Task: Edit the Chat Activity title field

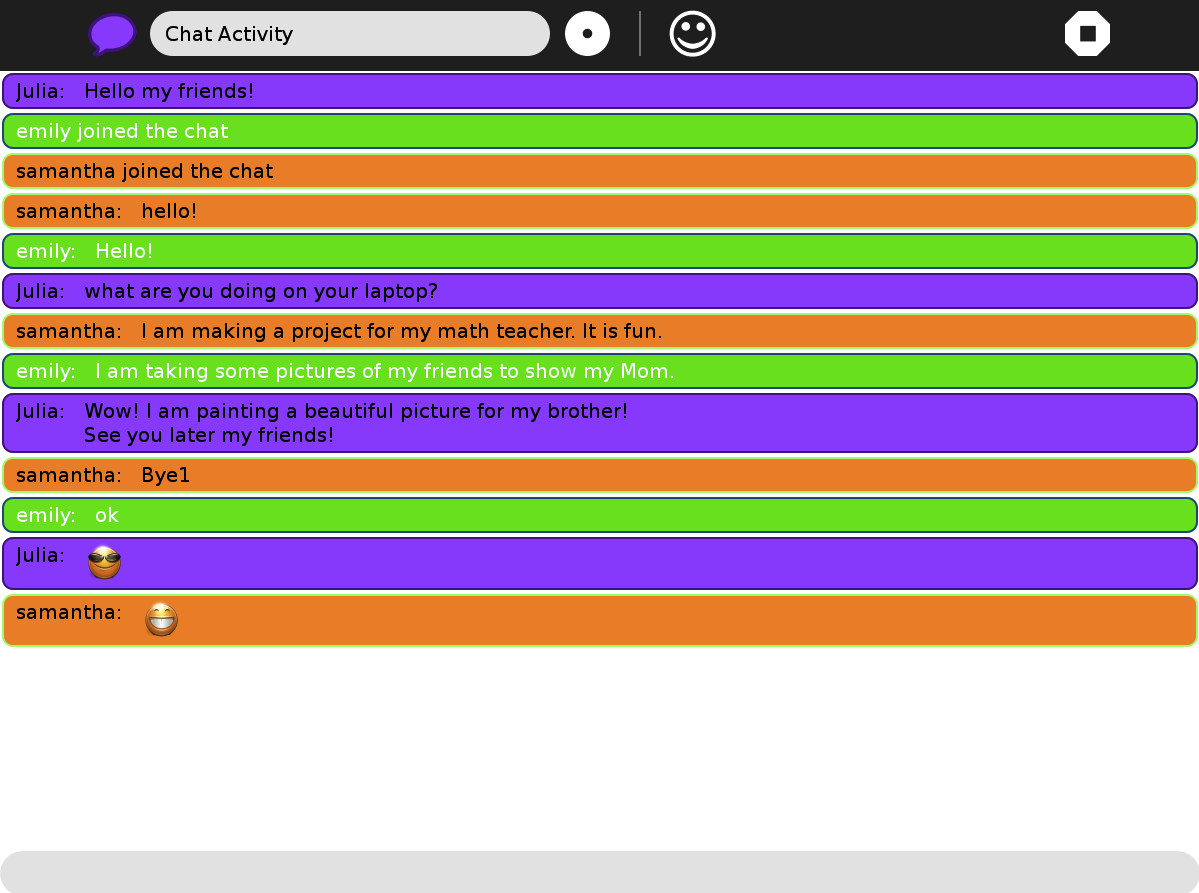Action: pyautogui.click(x=350, y=34)
